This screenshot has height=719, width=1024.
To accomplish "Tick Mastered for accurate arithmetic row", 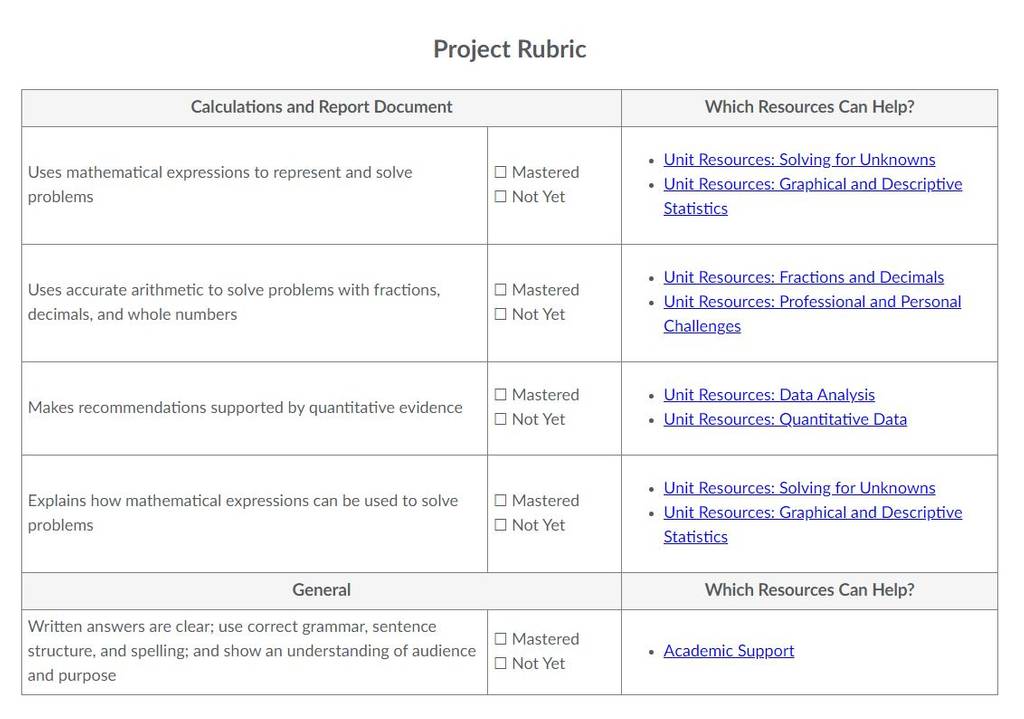I will 500,290.
